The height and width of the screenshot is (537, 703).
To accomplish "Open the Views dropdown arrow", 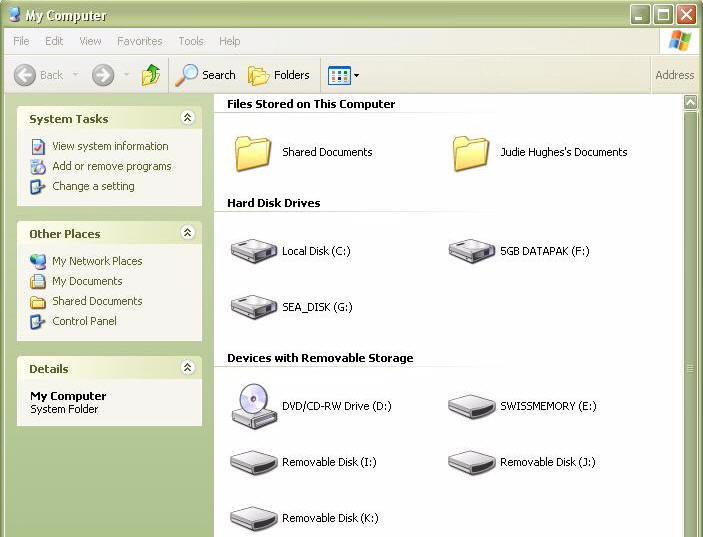I will click(356, 76).
